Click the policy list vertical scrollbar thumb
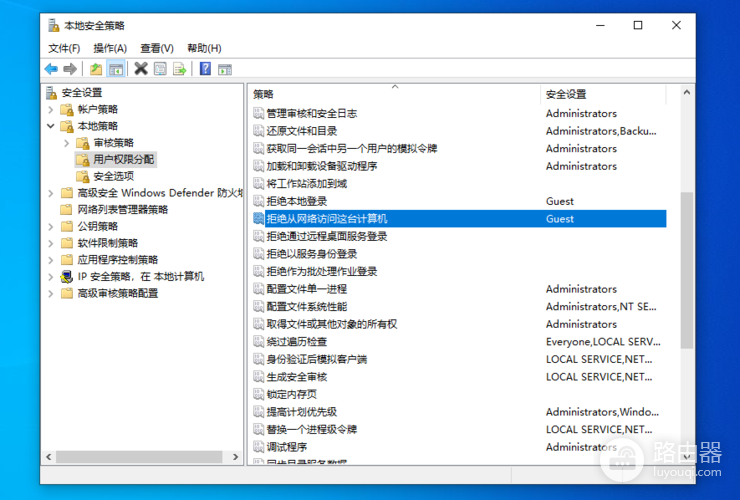 [687, 270]
